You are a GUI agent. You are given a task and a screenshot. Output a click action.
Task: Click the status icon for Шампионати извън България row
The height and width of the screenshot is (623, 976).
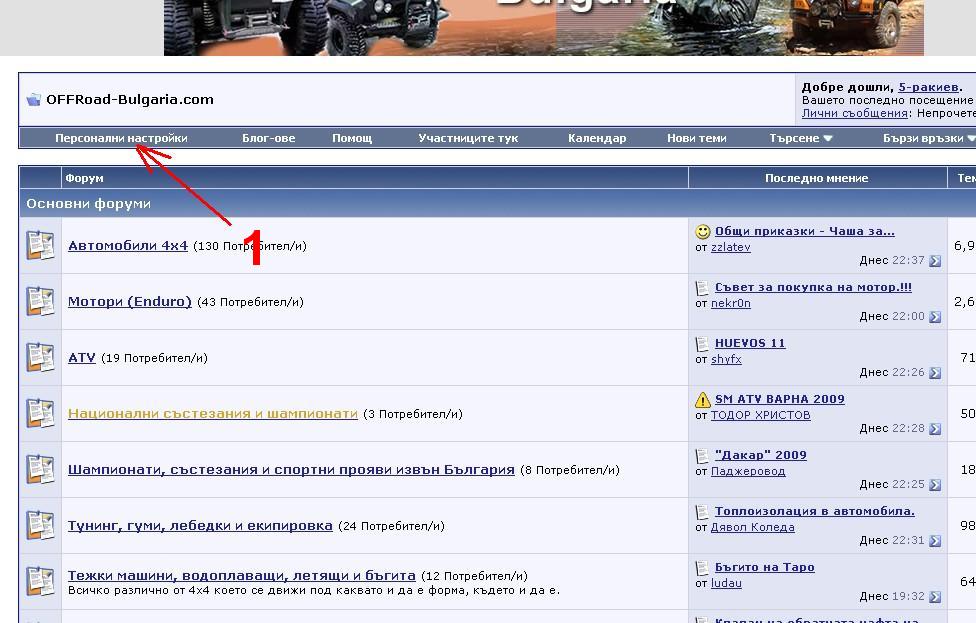click(40, 469)
